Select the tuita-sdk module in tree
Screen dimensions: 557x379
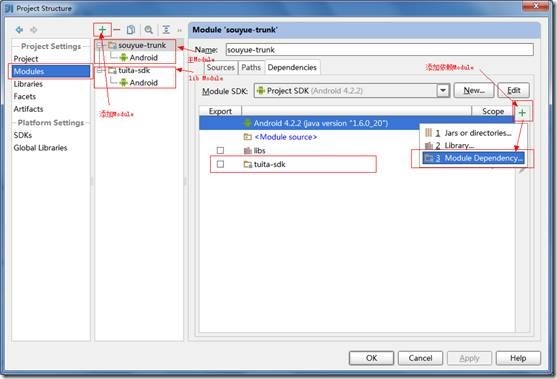[x=129, y=70]
